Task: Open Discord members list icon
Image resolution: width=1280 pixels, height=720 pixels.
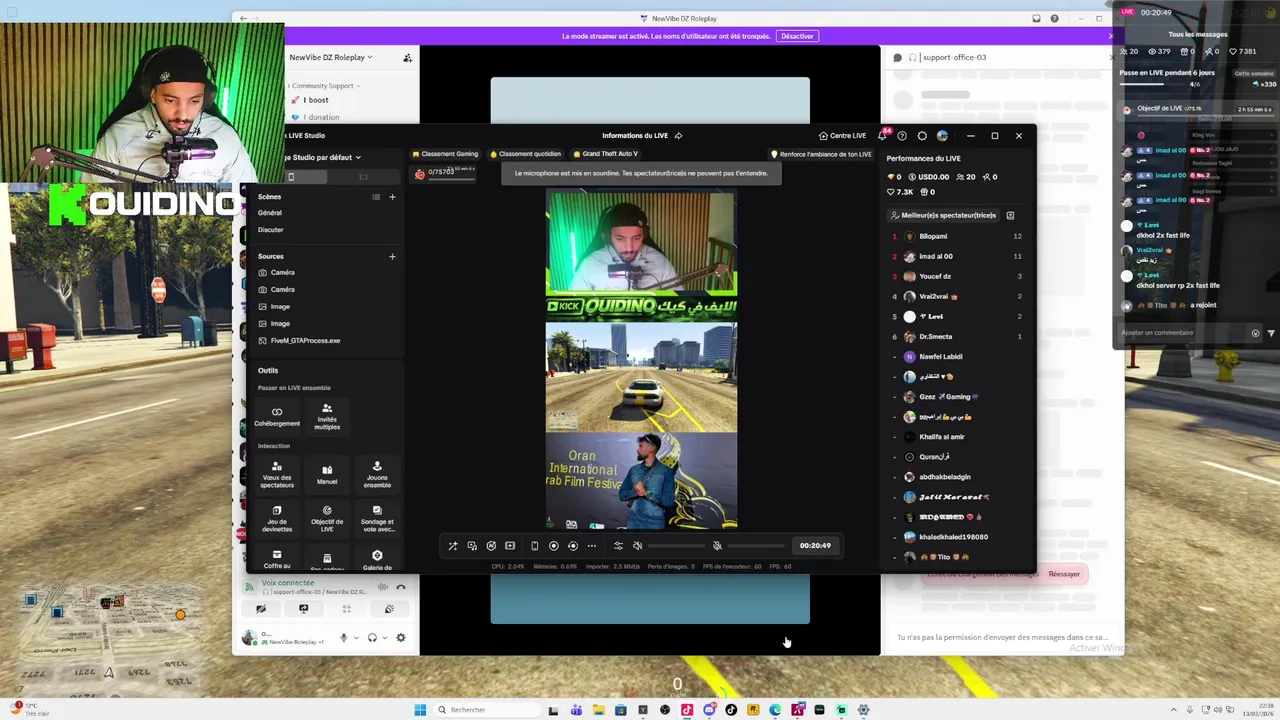Action: click(x=407, y=58)
